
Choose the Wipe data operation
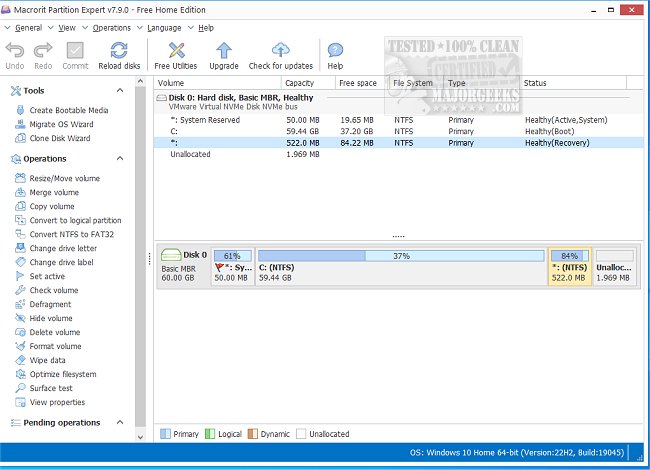[x=47, y=360]
